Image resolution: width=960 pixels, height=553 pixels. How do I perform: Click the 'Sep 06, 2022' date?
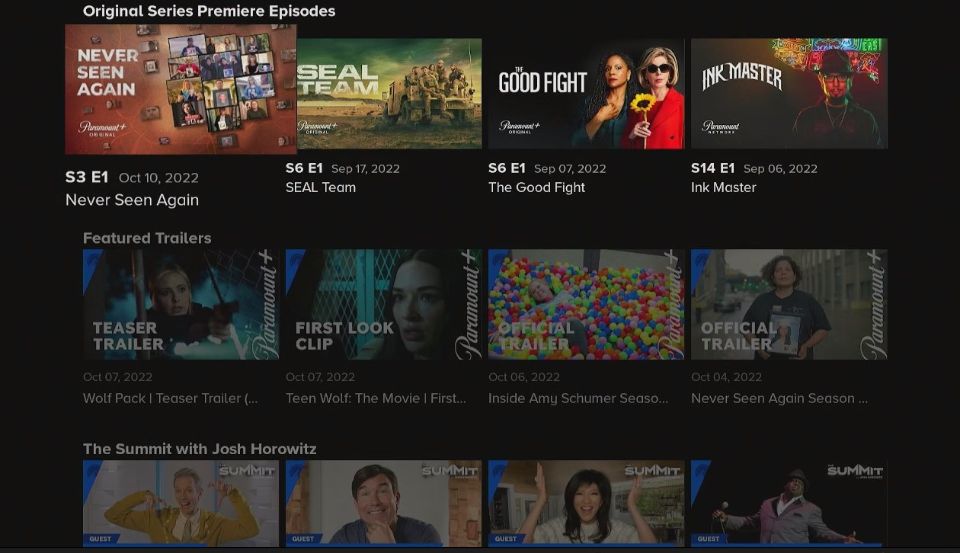781,168
